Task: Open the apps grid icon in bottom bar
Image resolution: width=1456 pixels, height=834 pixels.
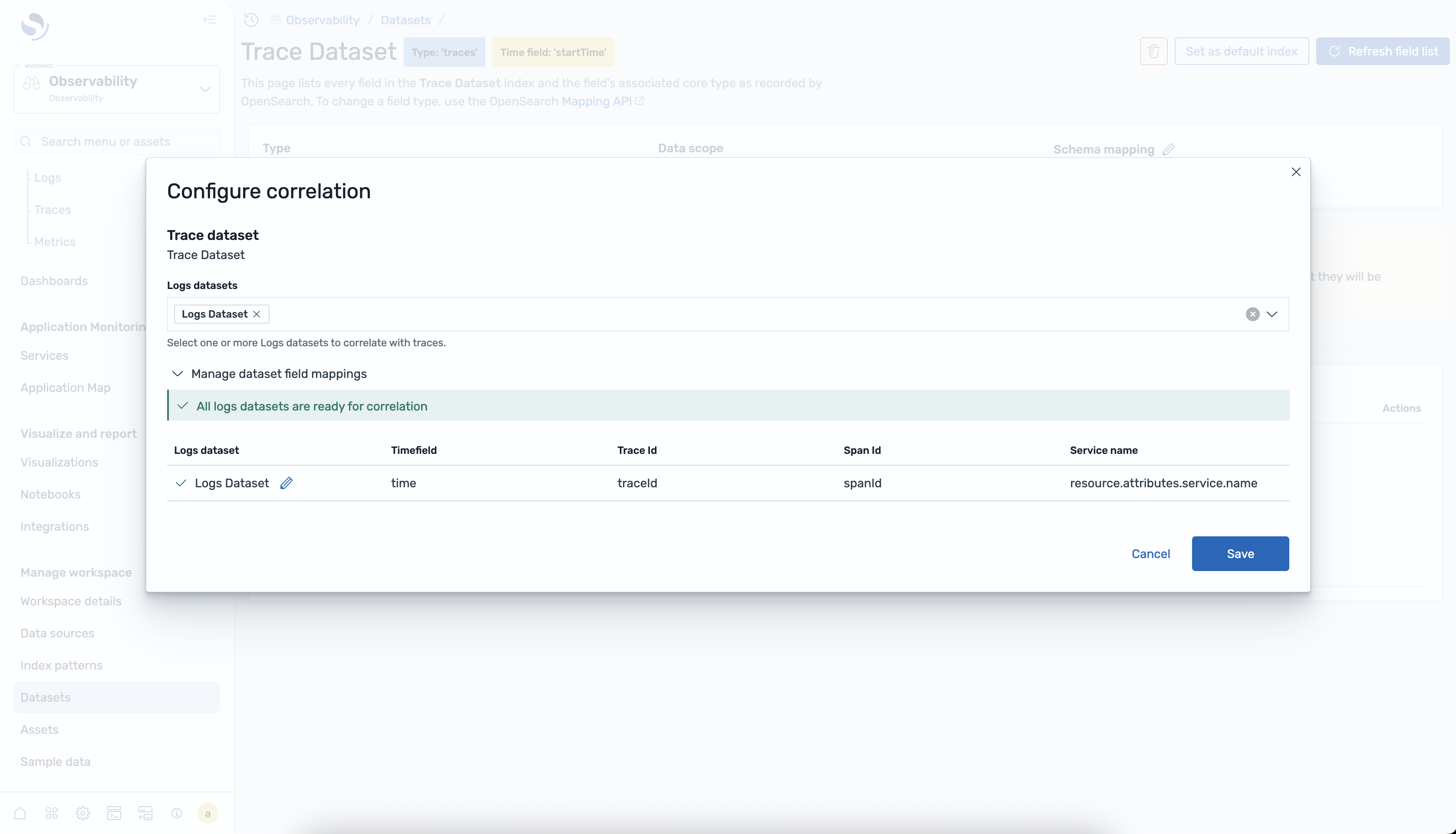Action: click(51, 813)
